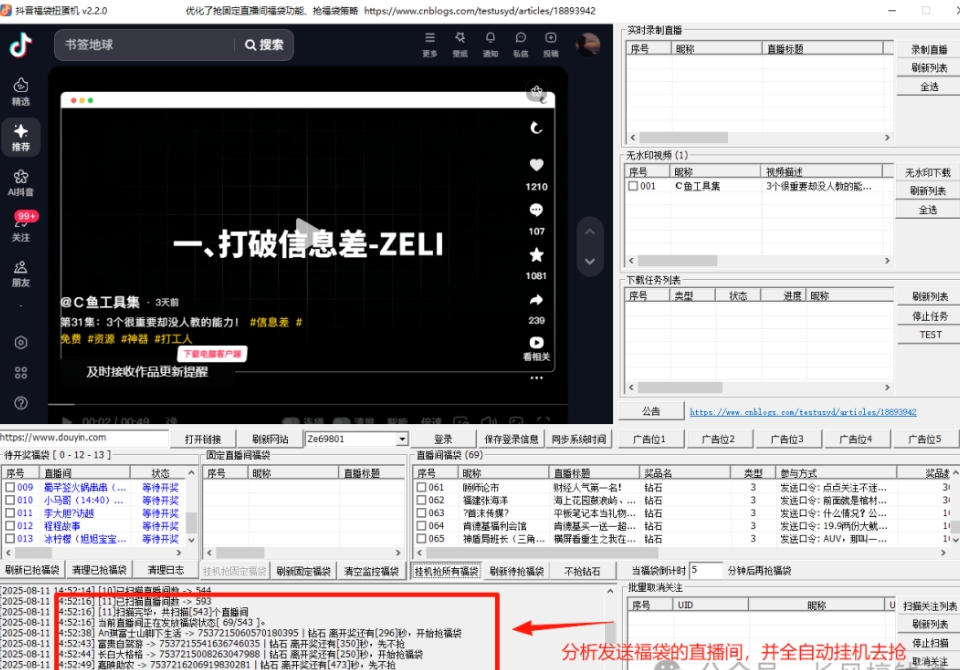960x670 pixels.
Task: Click the 当福袋倒计时 minutes input field
Action: pyautogui.click(x=705, y=570)
